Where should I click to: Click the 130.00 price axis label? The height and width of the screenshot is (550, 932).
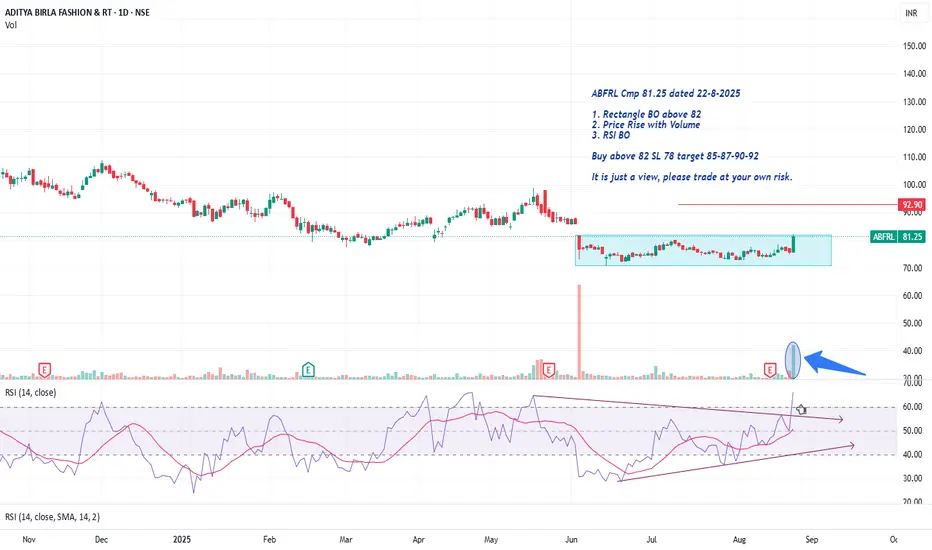point(914,102)
